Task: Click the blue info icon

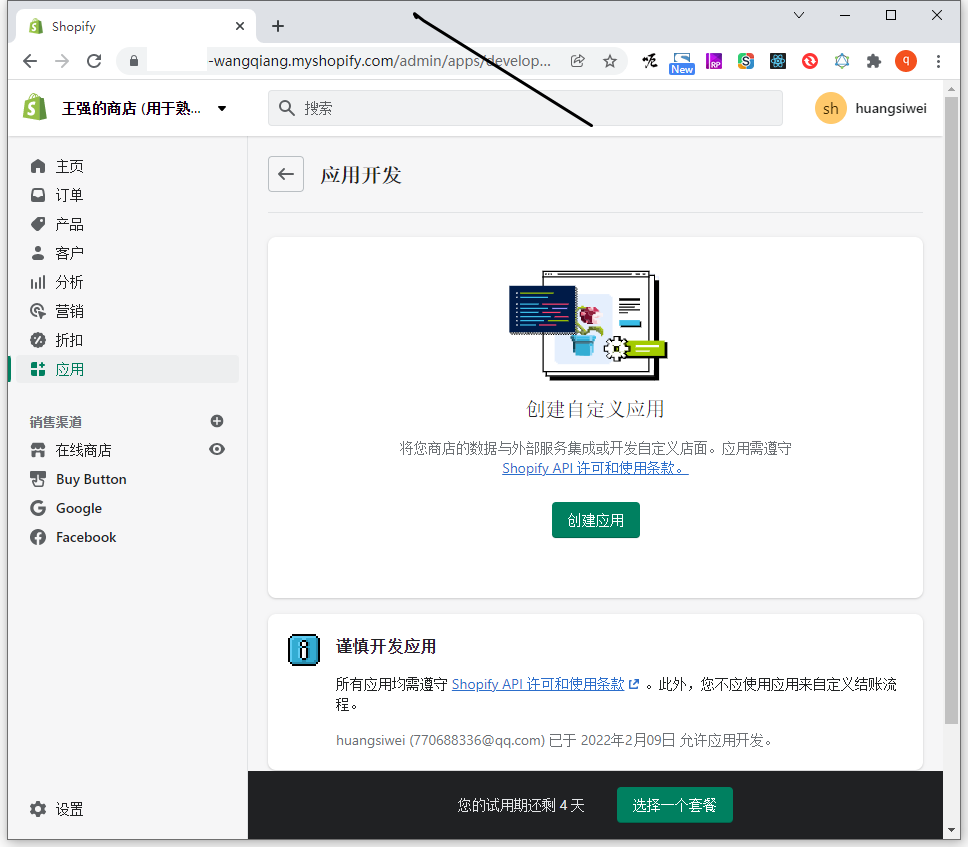Action: point(304,649)
